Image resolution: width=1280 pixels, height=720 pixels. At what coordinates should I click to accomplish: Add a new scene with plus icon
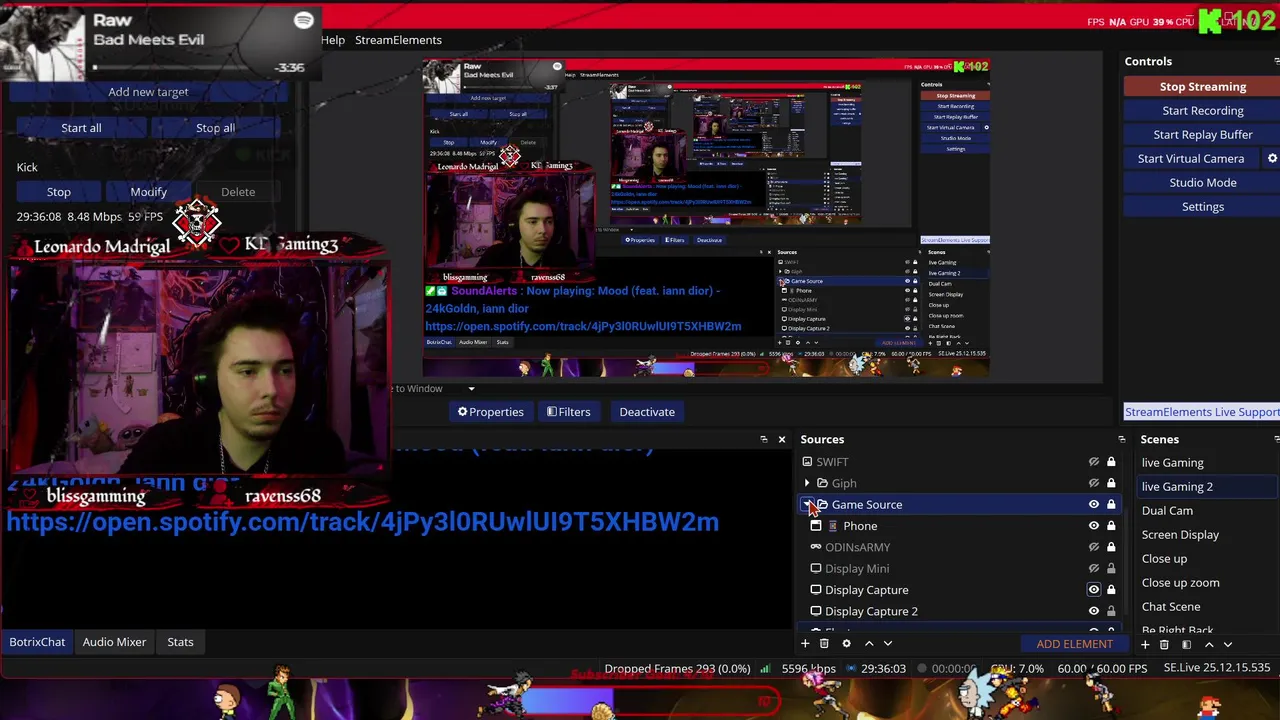click(1145, 645)
